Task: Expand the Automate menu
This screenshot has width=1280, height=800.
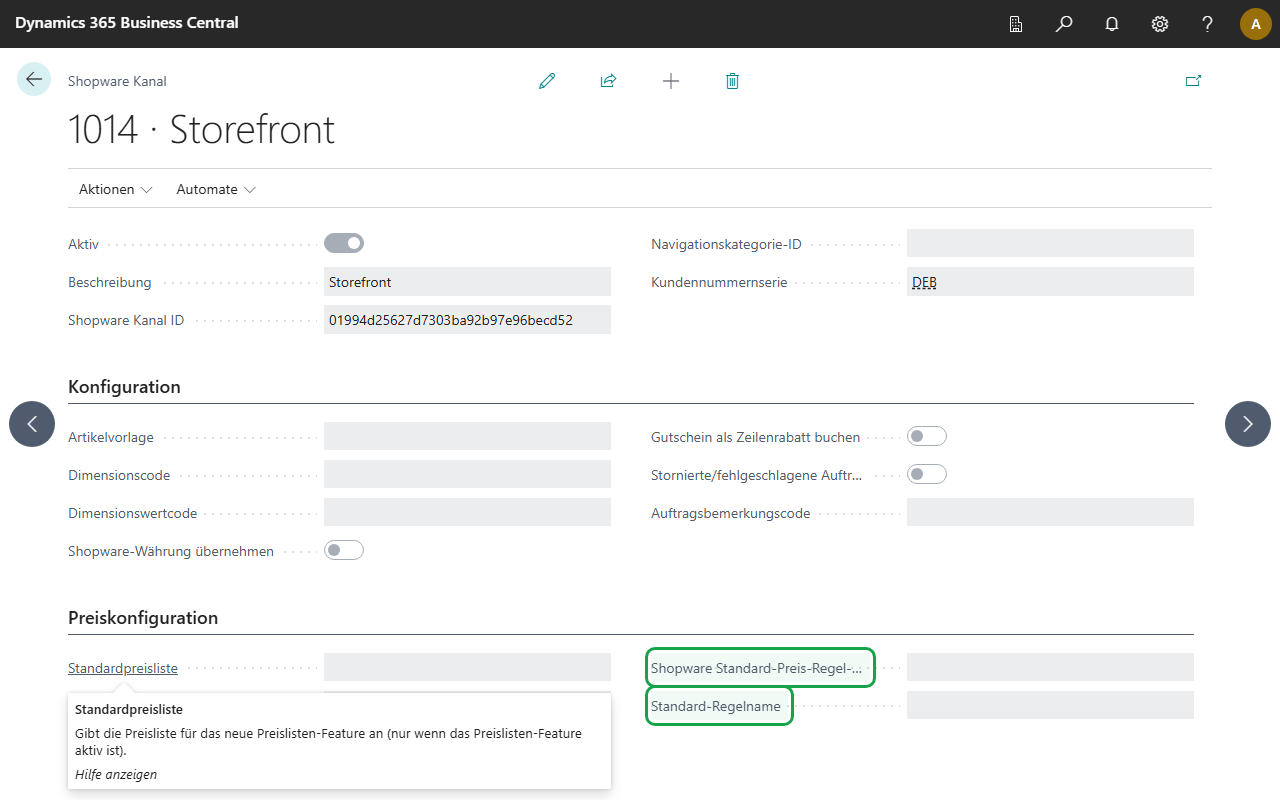Action: 216,189
